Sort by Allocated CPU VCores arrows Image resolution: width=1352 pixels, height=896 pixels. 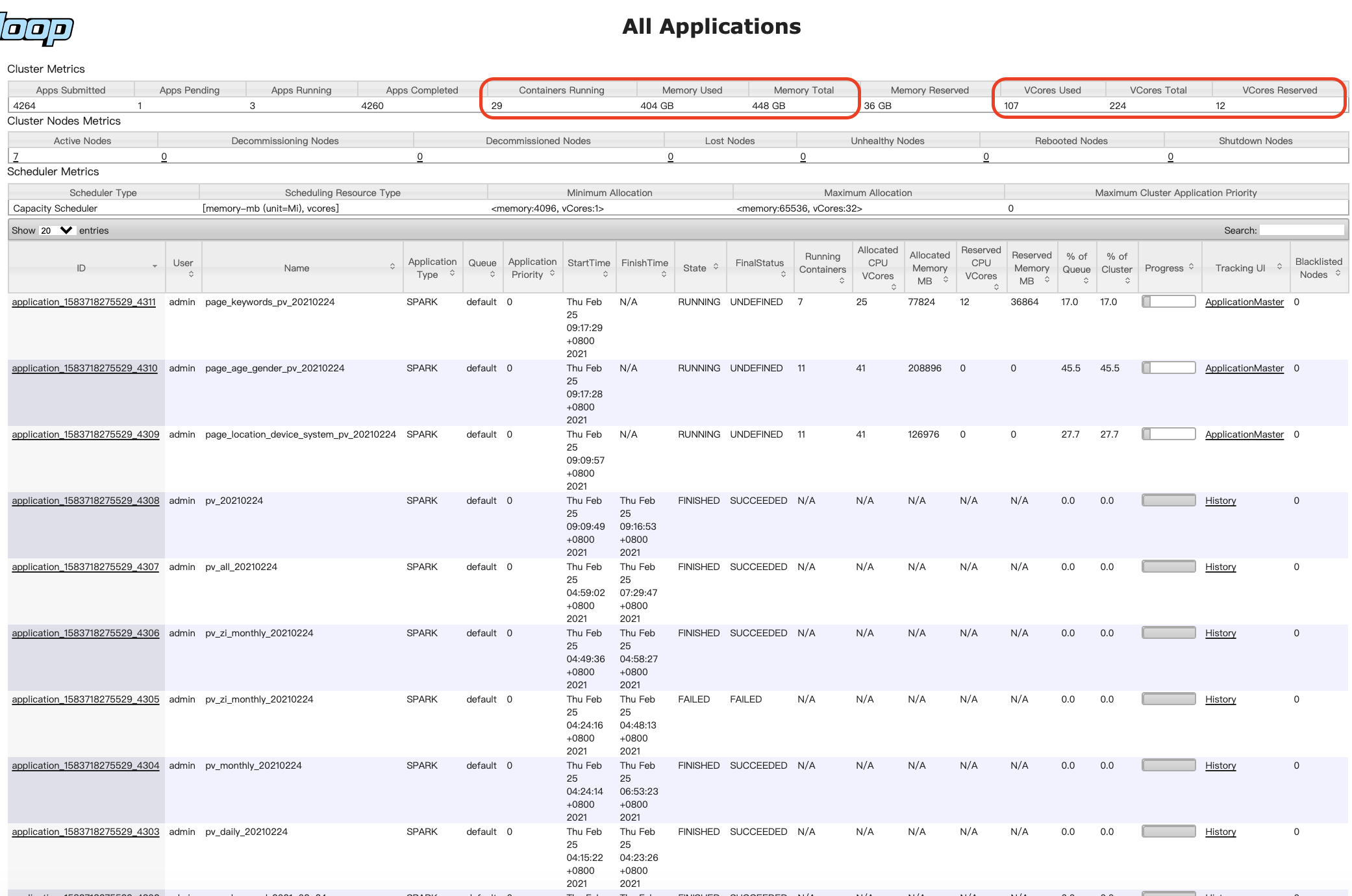pos(894,286)
